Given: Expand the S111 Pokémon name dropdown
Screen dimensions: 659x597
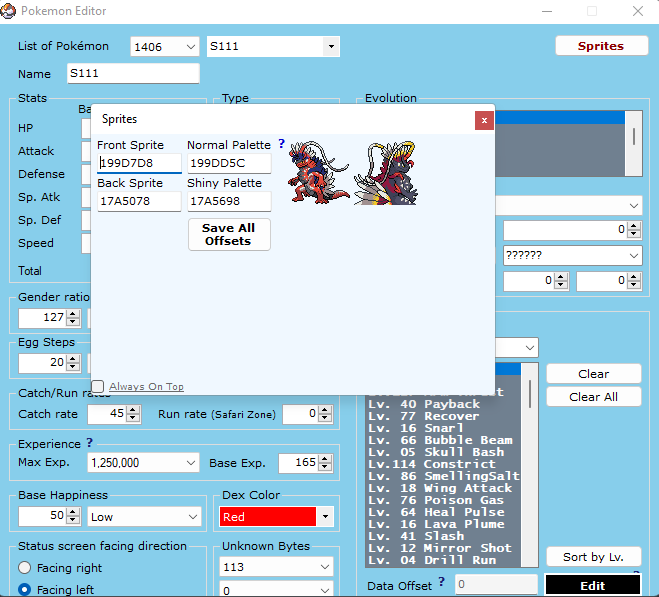Looking at the screenshot, I should pyautogui.click(x=330, y=47).
